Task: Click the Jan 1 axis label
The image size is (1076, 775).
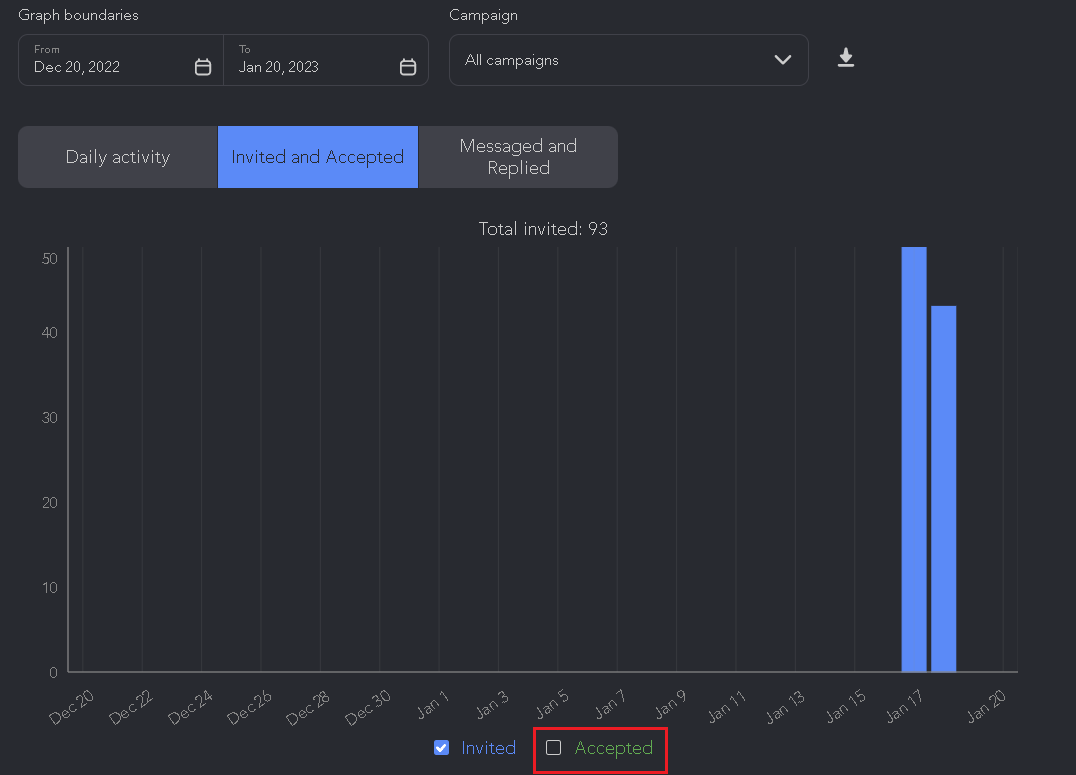Action: tap(433, 705)
